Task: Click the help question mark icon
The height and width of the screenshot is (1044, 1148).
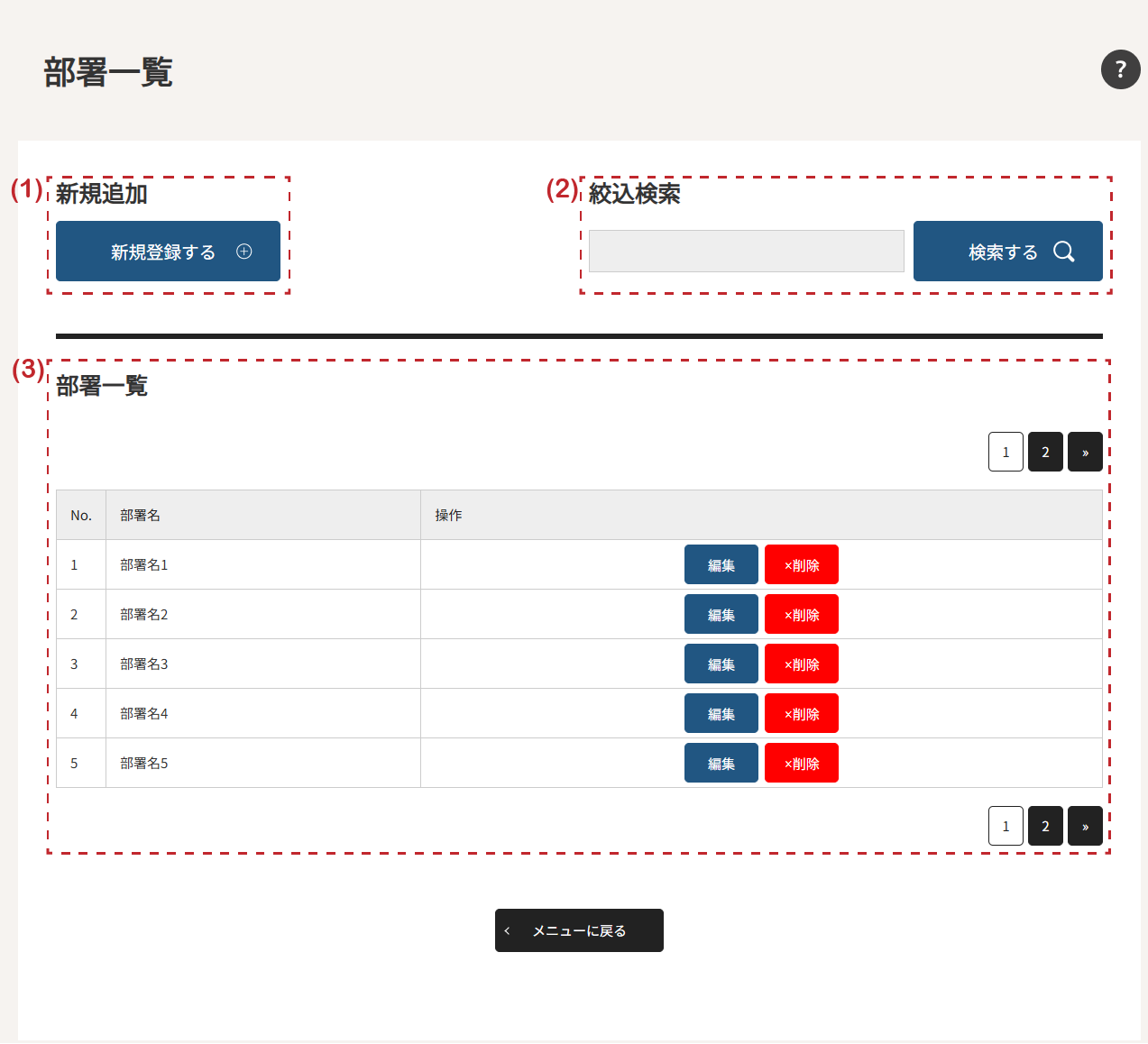Action: click(1120, 69)
